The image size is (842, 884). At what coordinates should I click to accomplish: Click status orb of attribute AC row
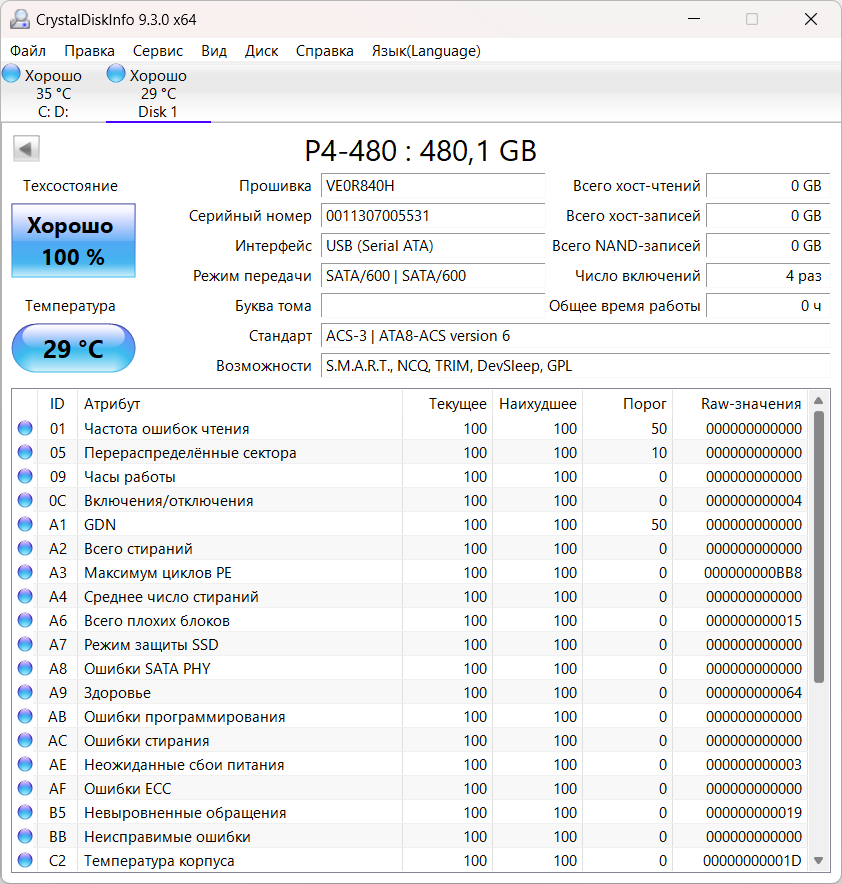coord(25,740)
